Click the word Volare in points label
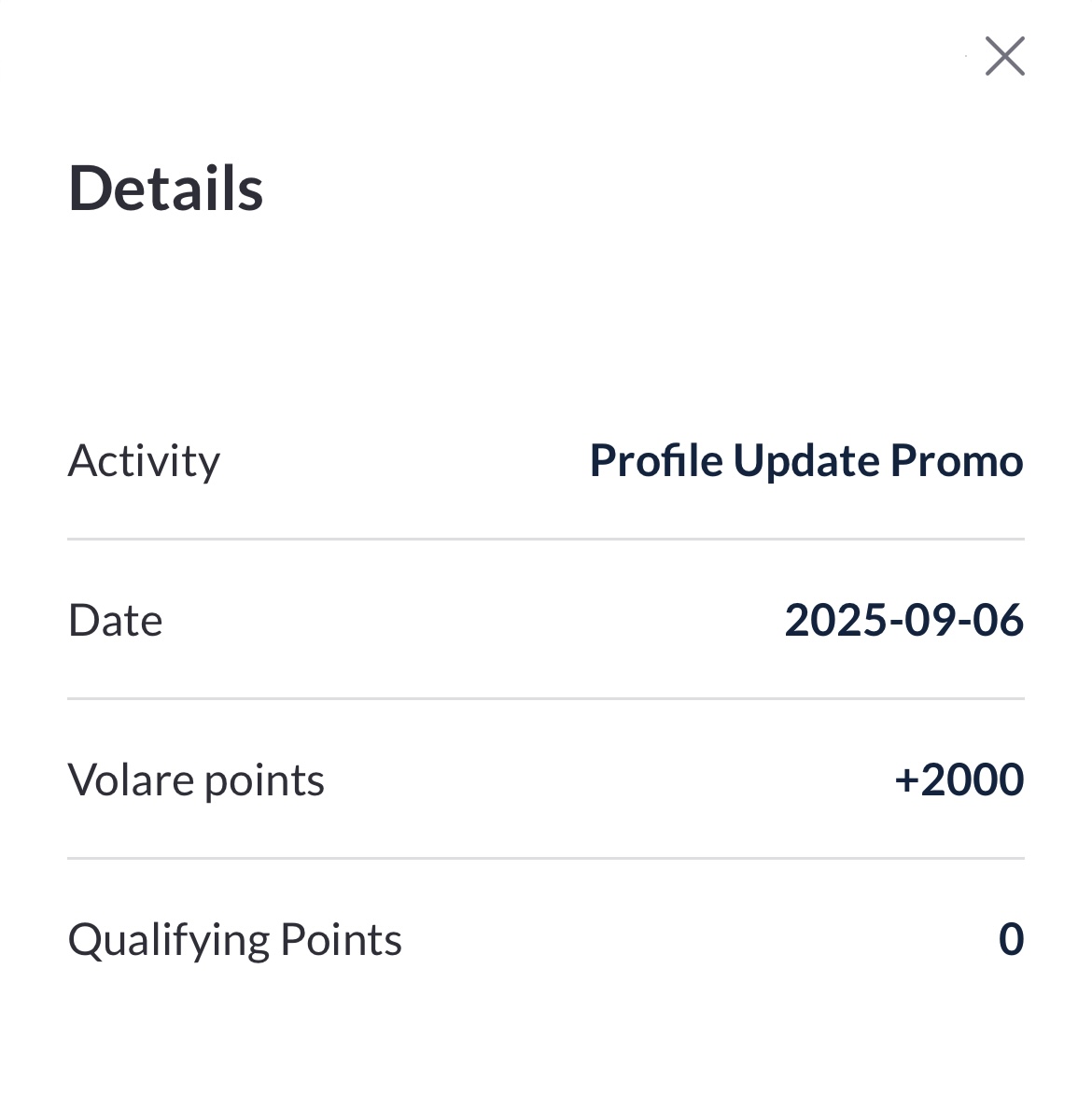This screenshot has width=1092, height=1095. [x=131, y=780]
